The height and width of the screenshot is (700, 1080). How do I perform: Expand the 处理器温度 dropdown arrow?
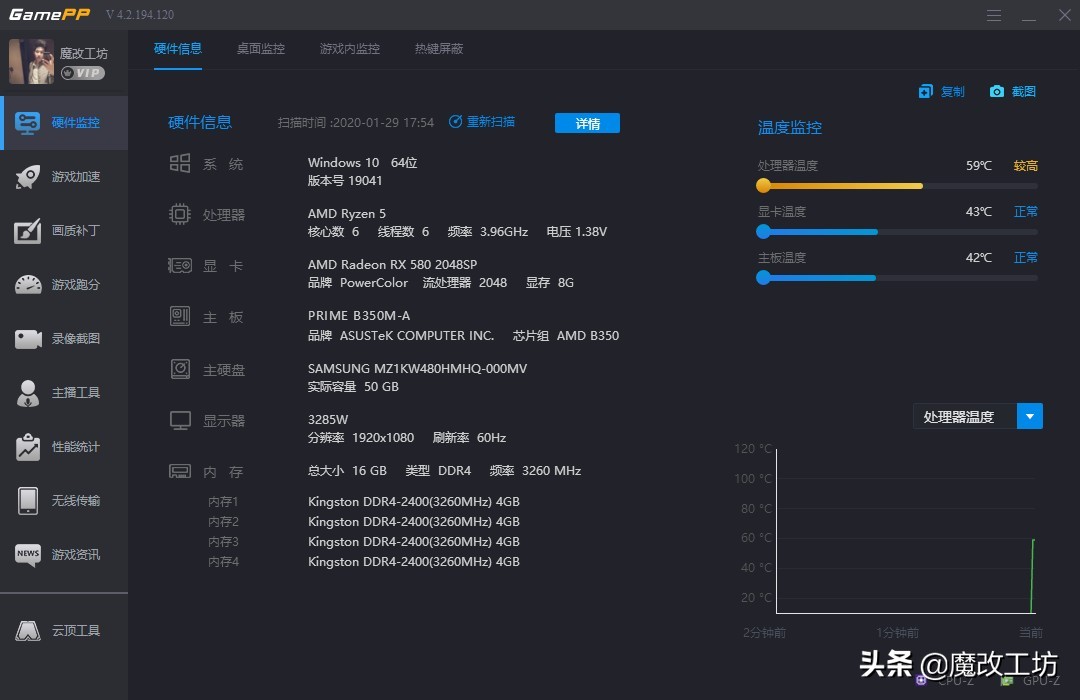point(1030,416)
